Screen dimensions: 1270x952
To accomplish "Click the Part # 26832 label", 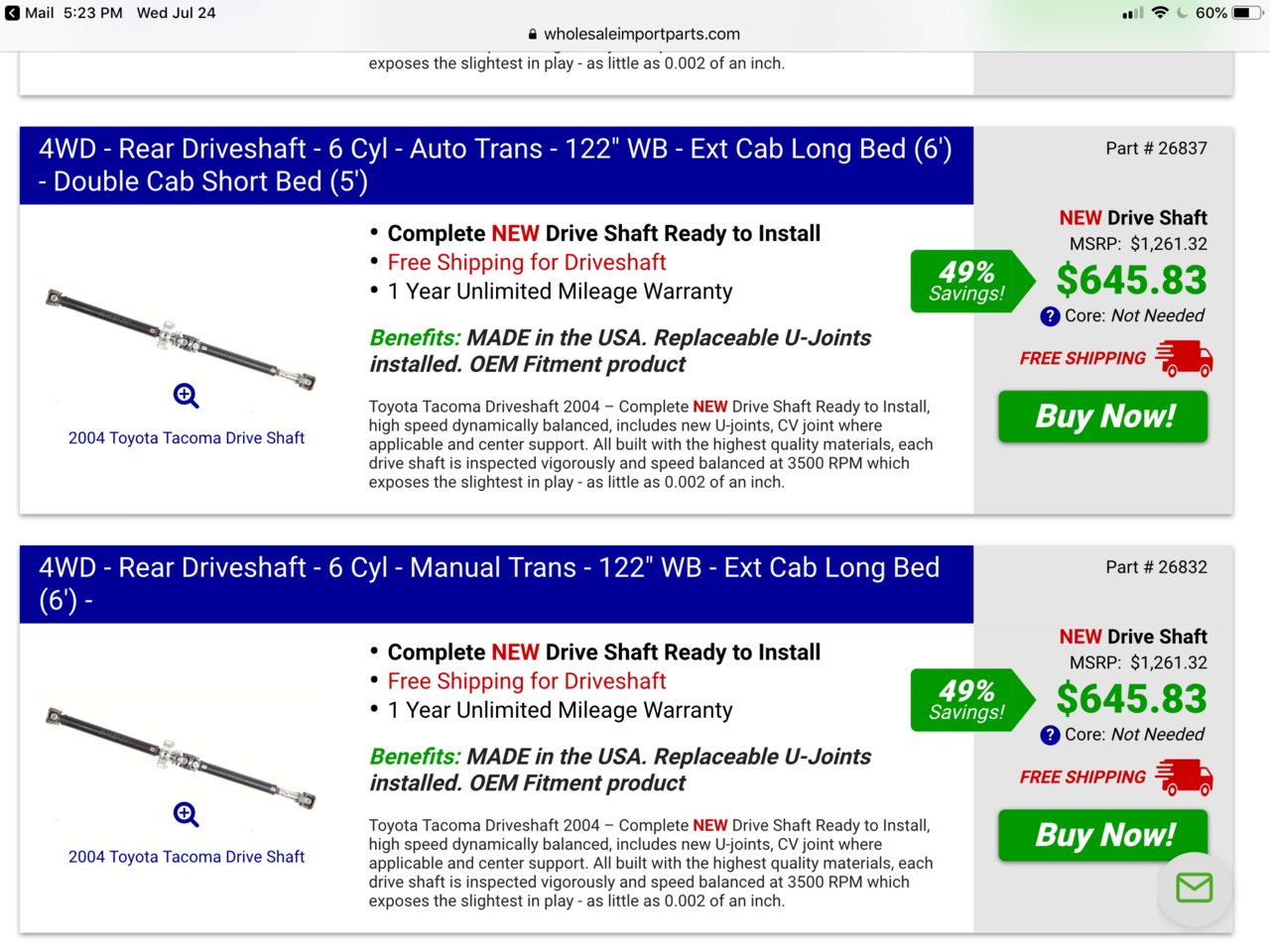I will coord(1157,567).
